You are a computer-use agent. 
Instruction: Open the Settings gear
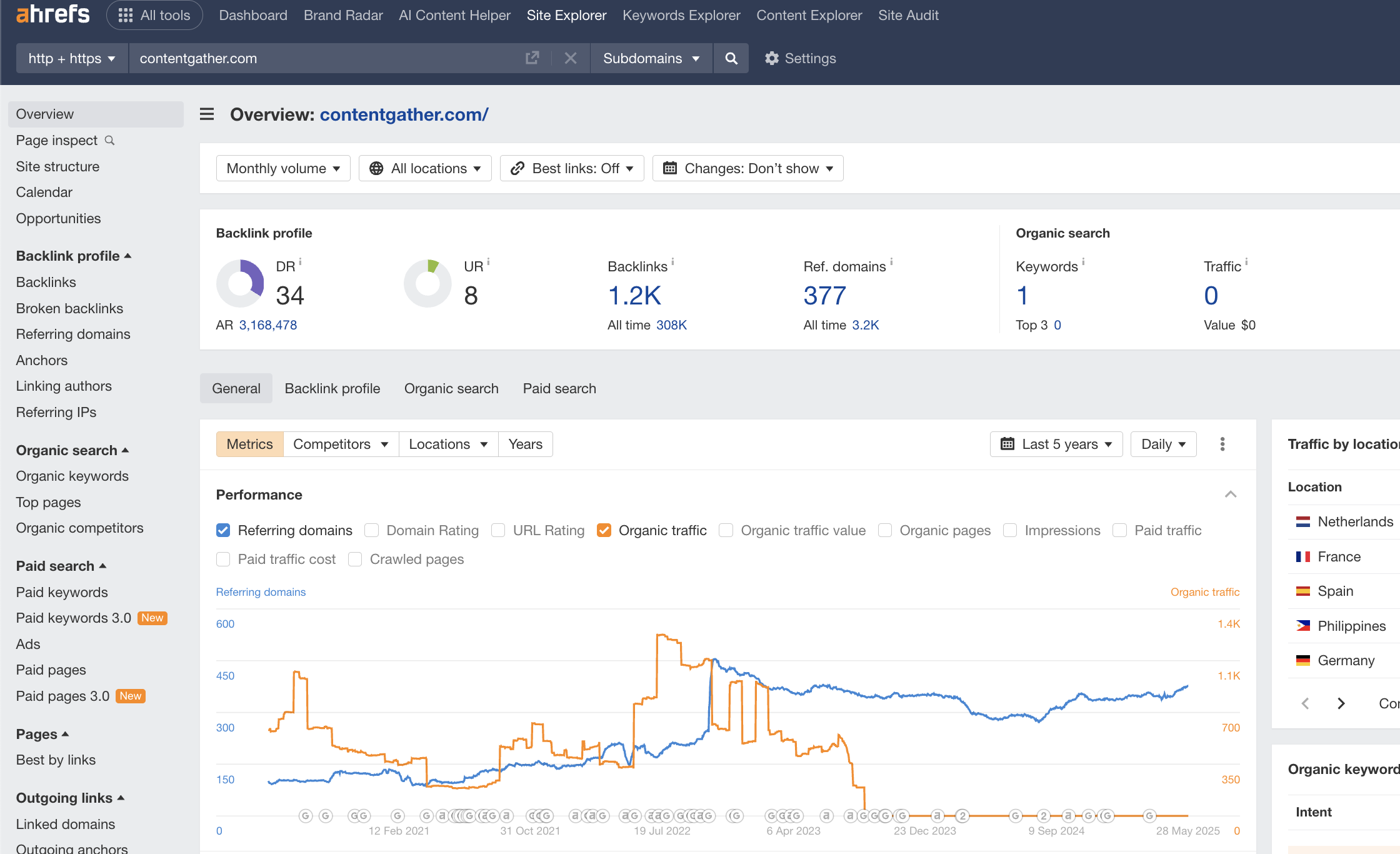[x=801, y=58]
